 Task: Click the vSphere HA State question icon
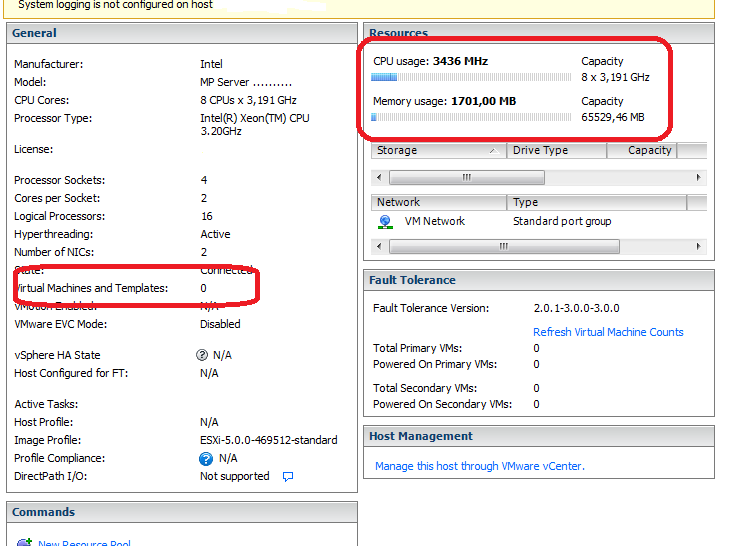click(202, 355)
